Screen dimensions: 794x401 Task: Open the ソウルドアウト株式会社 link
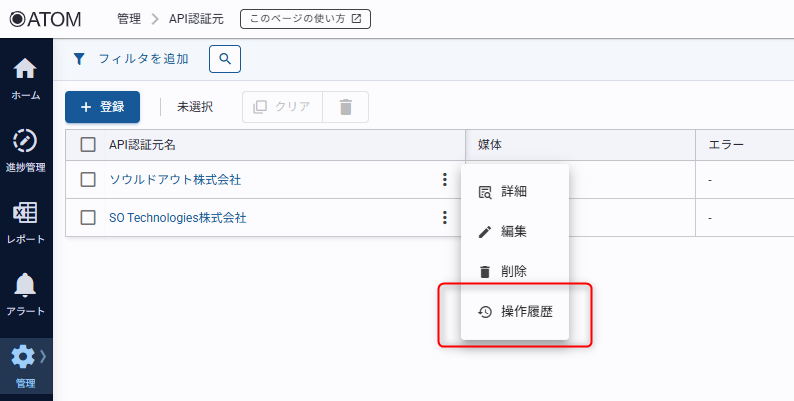[175, 180]
